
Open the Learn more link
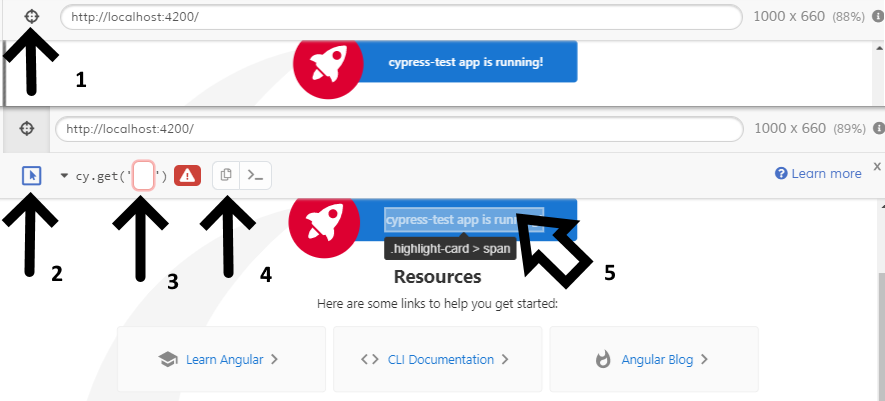pos(826,173)
